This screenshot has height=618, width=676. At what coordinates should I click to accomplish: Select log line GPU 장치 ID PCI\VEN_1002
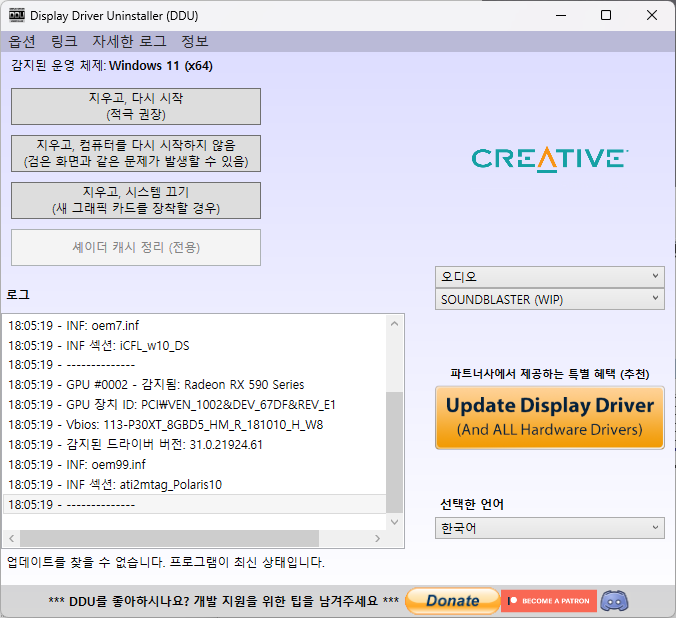pyautogui.click(x=194, y=405)
